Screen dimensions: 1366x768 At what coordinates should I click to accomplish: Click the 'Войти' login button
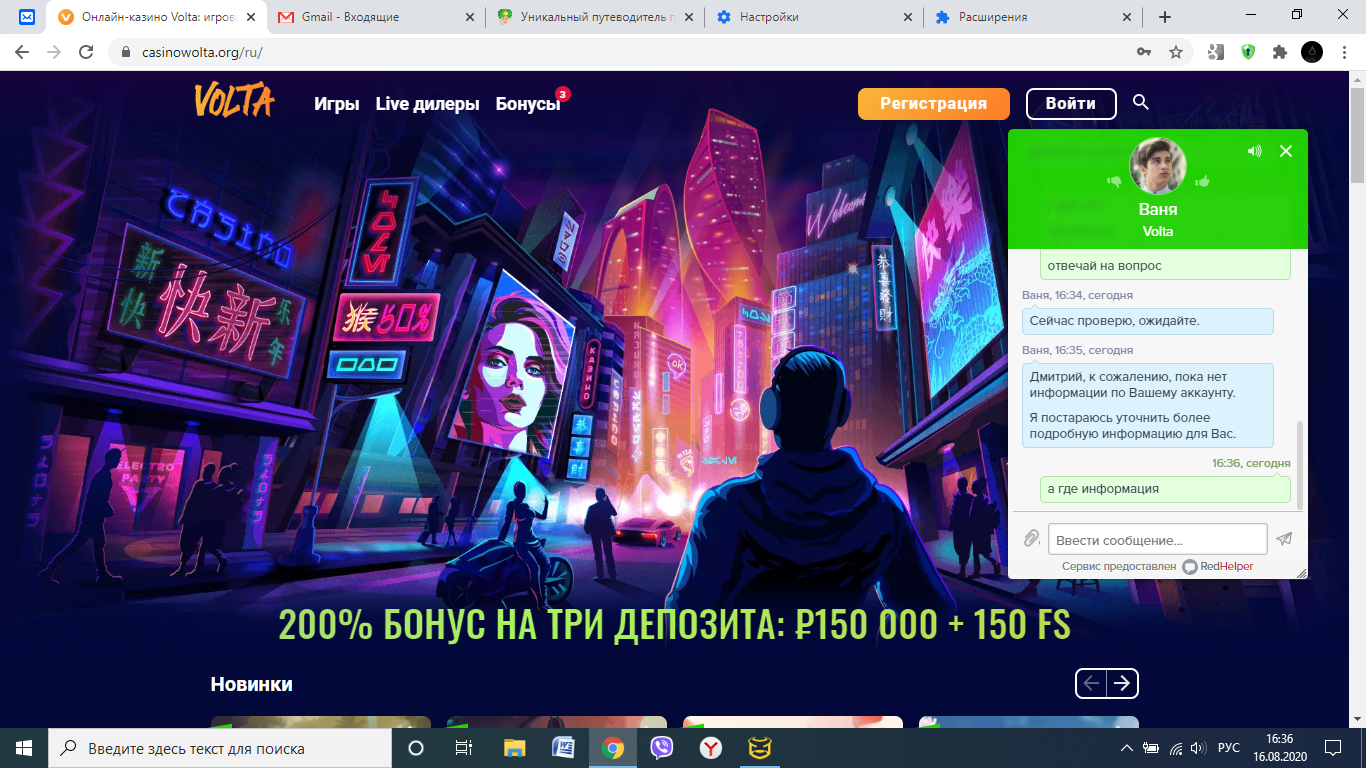1070,103
